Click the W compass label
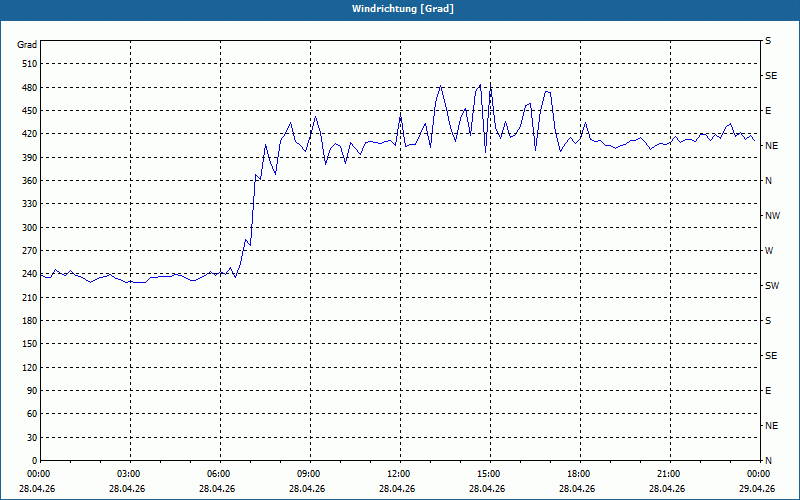 769,251
